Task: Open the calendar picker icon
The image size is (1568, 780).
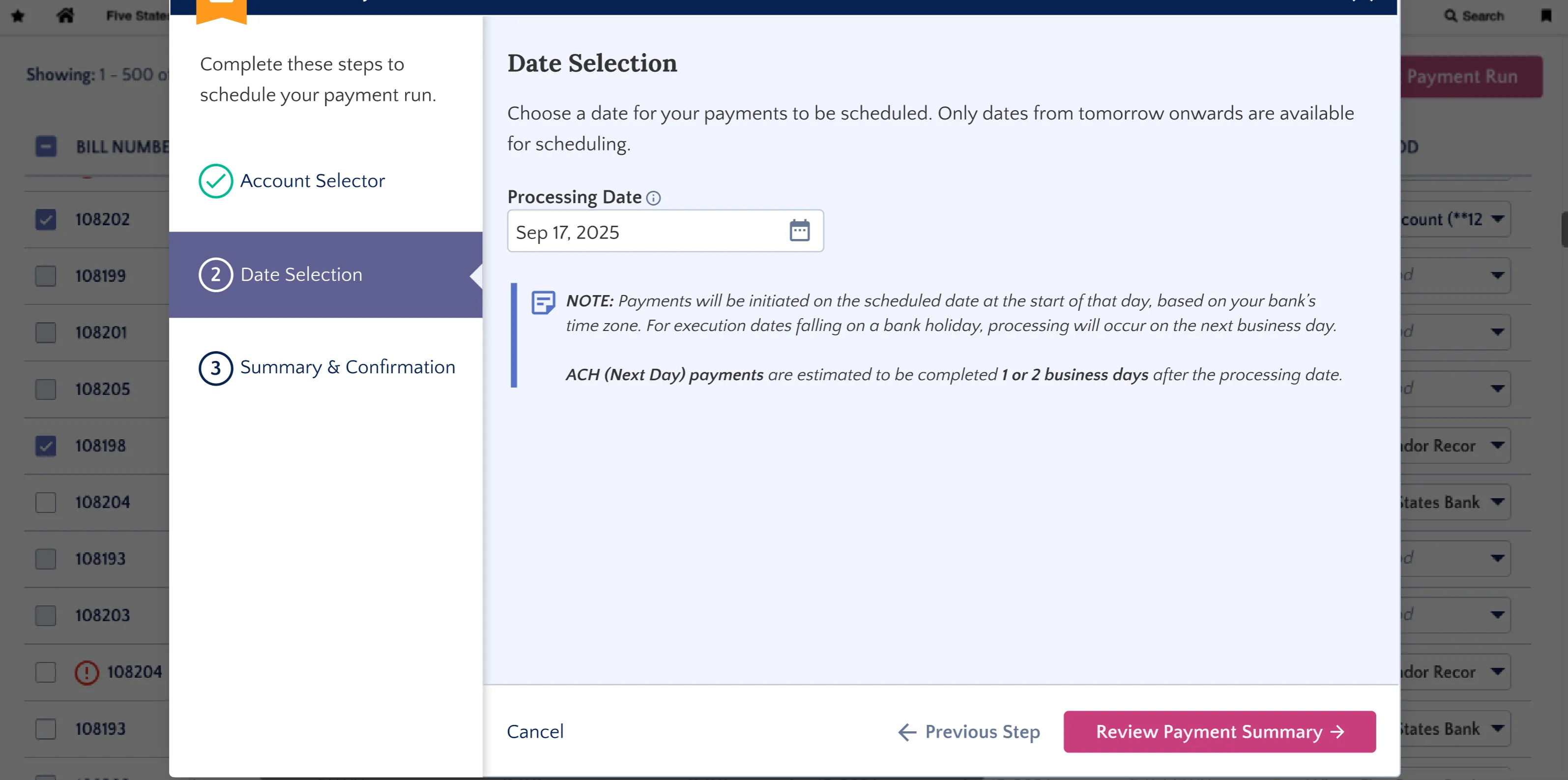Action: point(799,231)
